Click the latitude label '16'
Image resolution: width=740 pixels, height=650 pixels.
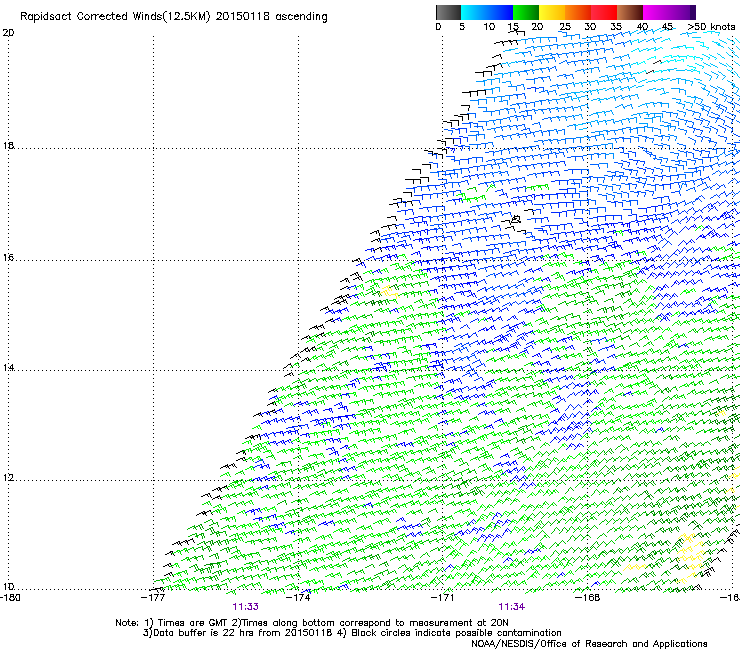[8, 257]
